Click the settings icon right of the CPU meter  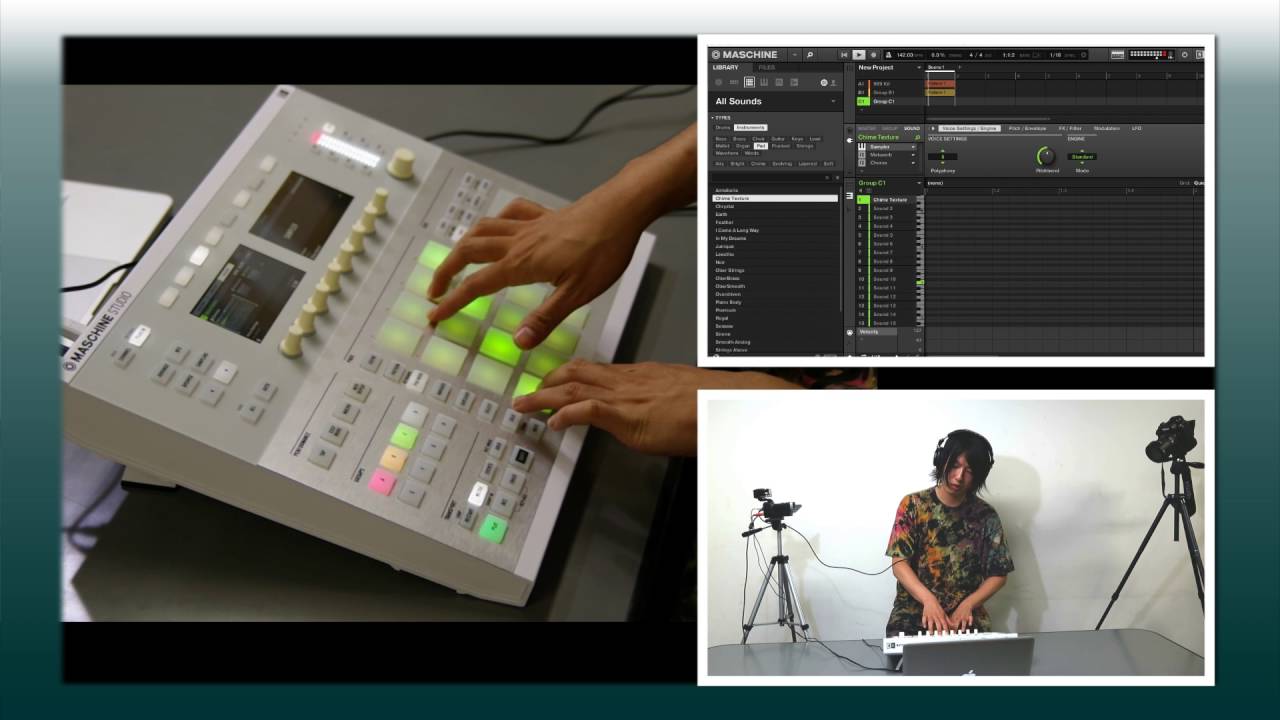pyautogui.click(x=1184, y=55)
